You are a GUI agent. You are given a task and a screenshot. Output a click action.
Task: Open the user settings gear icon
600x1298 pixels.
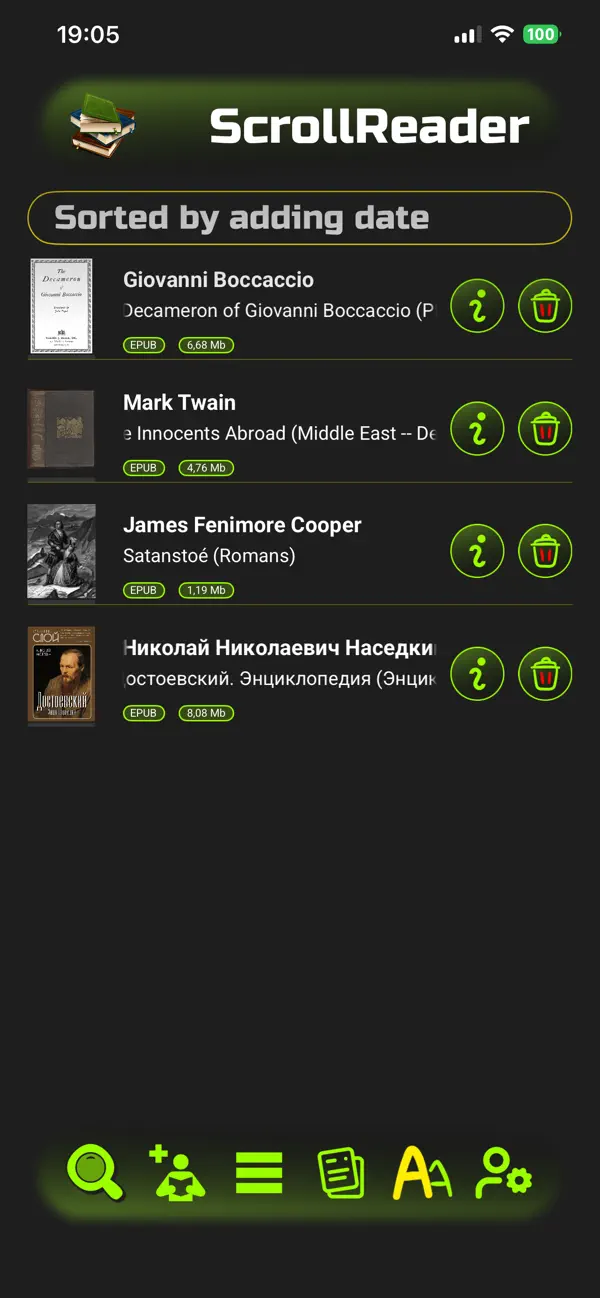tap(504, 1173)
